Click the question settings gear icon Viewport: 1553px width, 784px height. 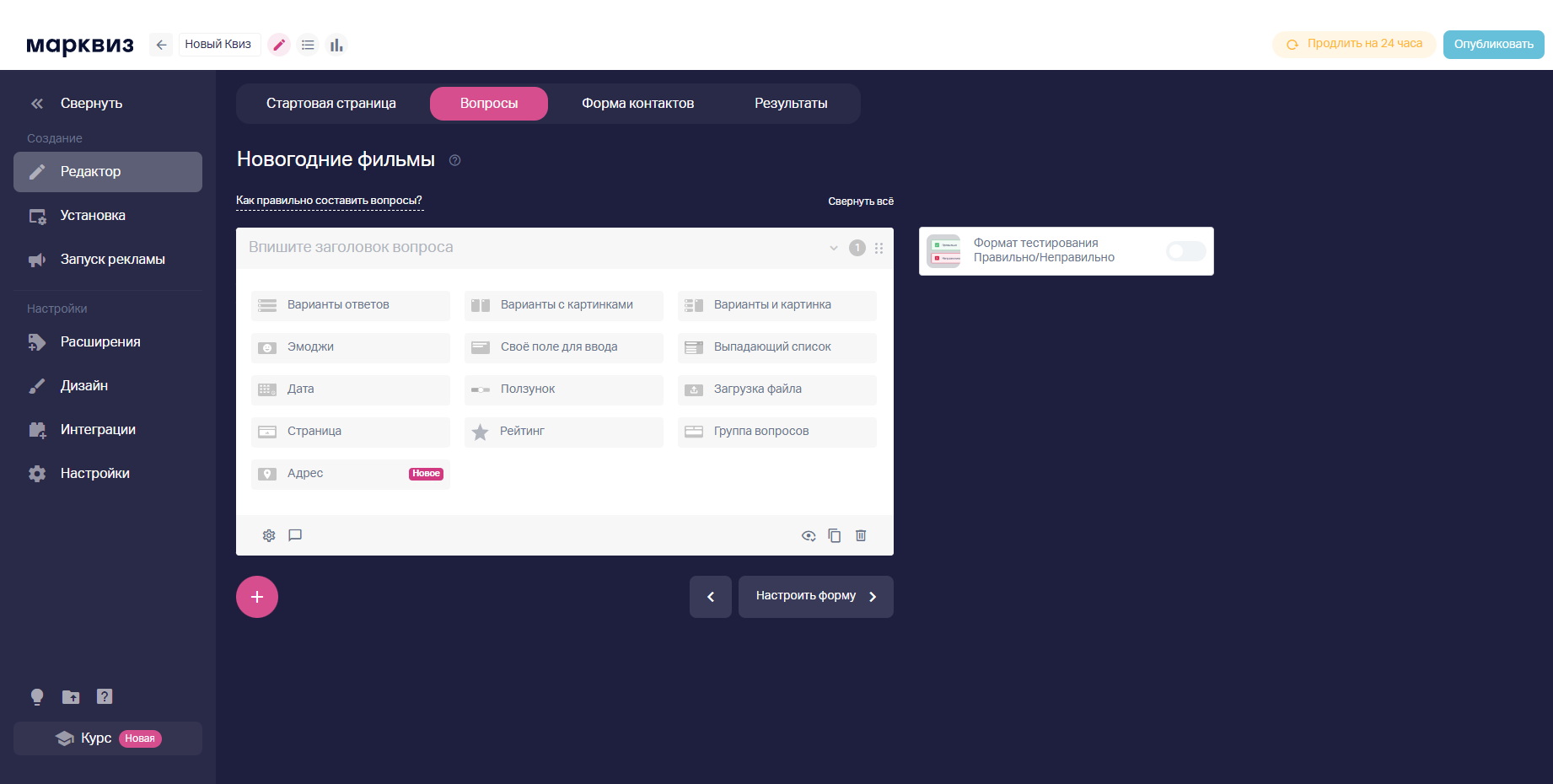click(269, 535)
